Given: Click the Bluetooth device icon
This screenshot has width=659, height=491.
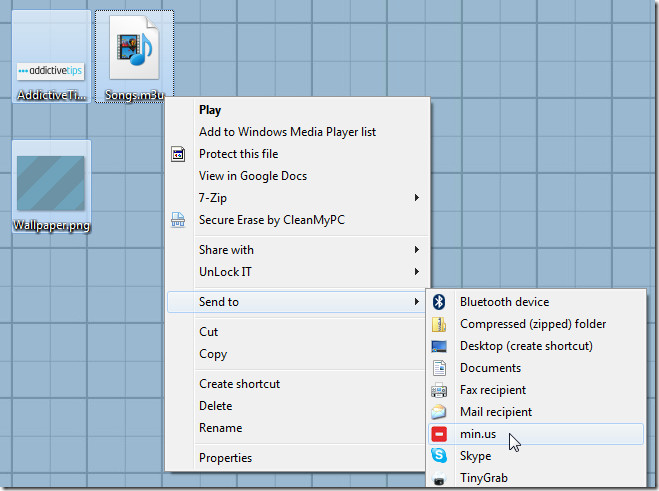Looking at the screenshot, I should [439, 302].
